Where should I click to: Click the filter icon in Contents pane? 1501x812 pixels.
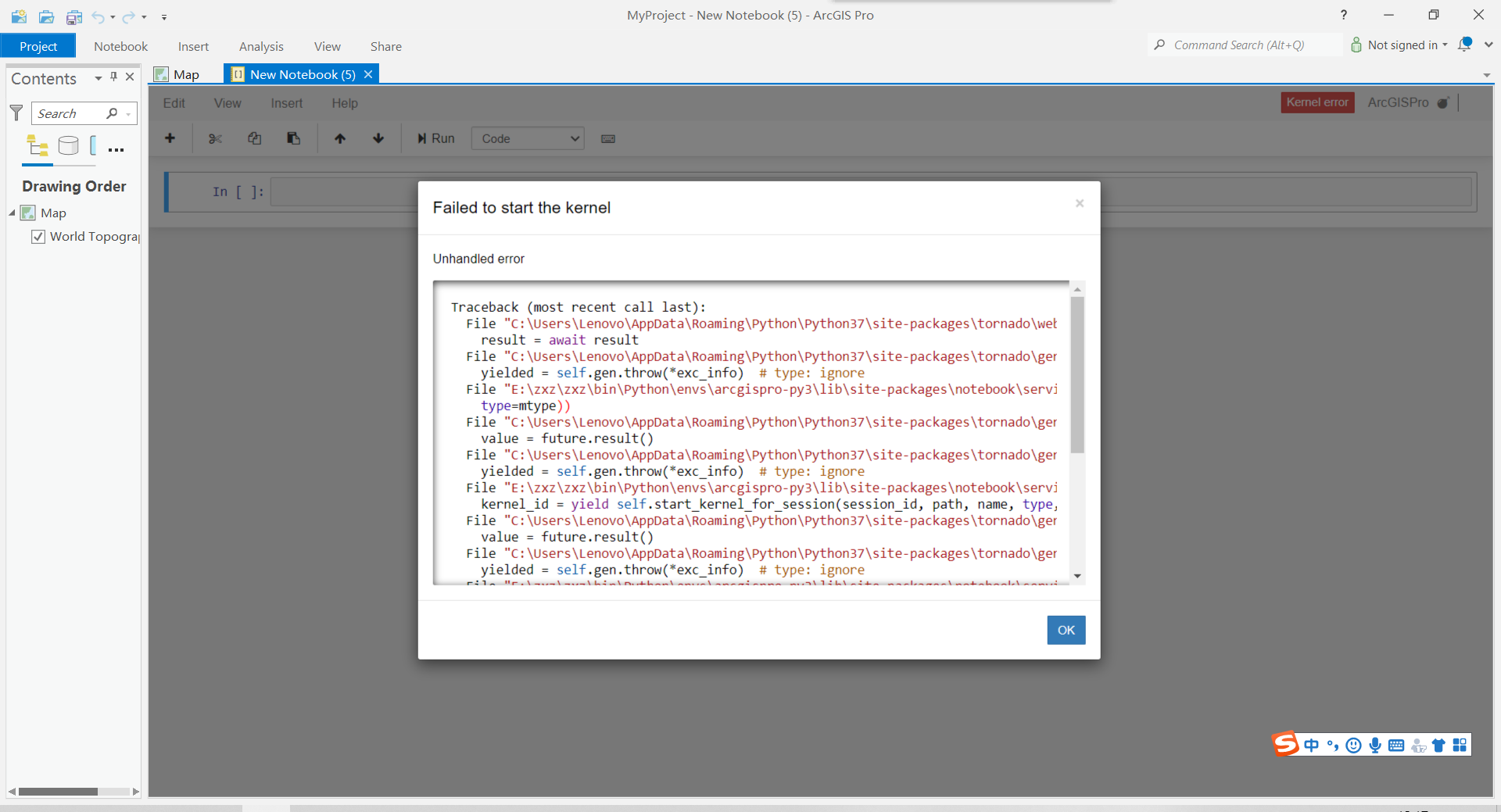pyautogui.click(x=16, y=113)
